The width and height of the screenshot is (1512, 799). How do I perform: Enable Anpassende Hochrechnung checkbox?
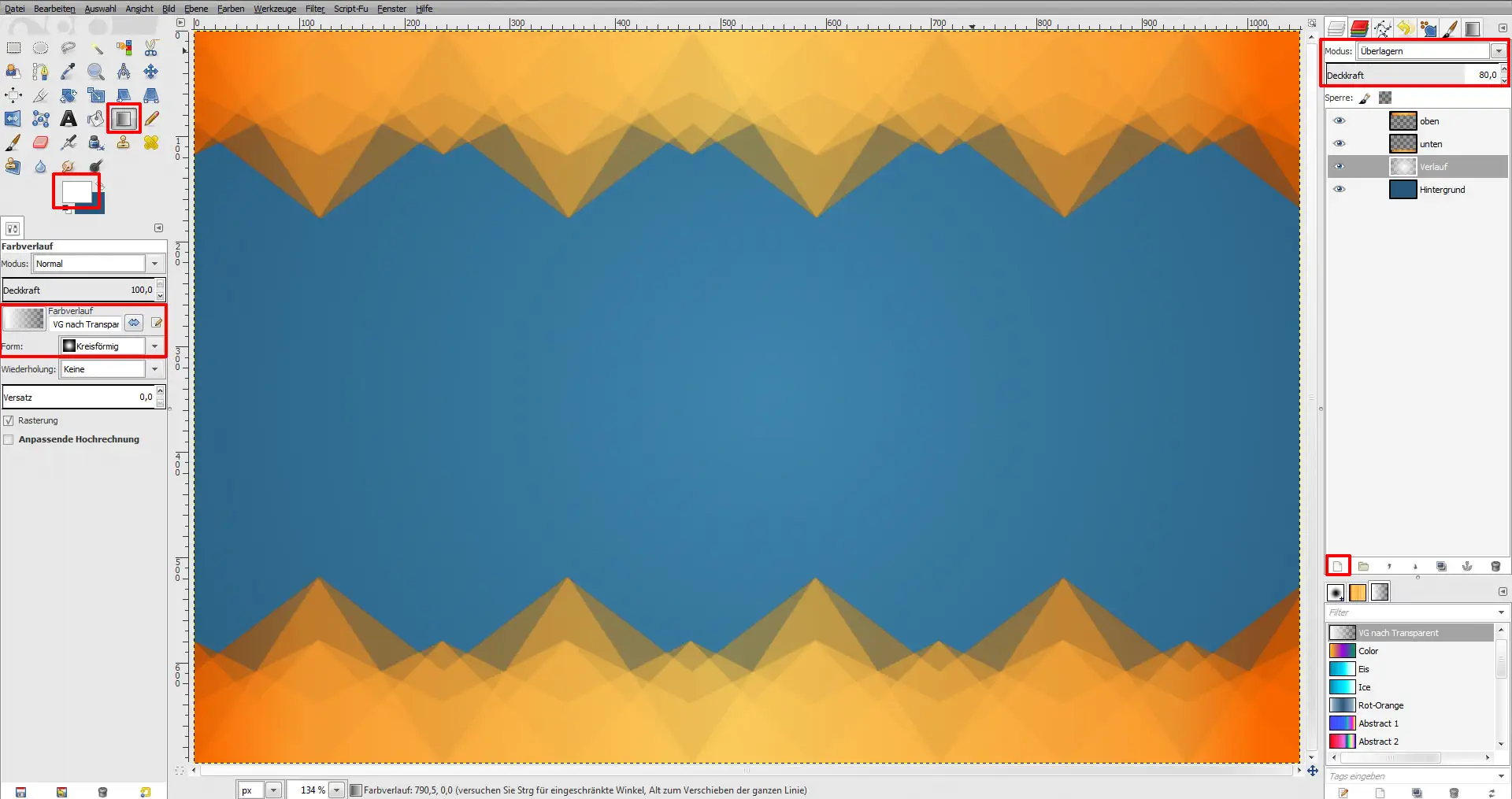(9, 439)
